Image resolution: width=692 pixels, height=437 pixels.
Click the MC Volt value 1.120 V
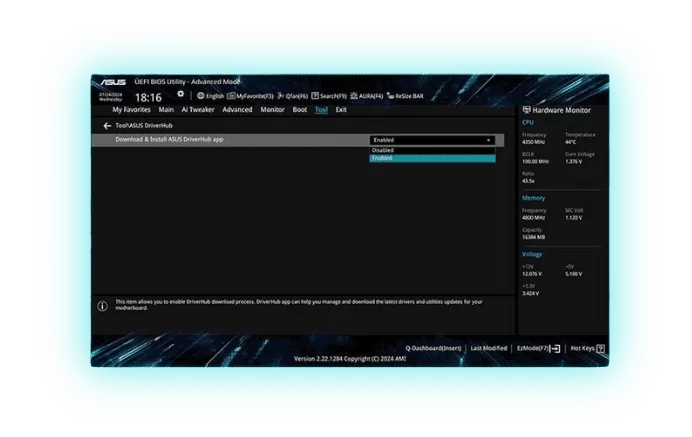(x=574, y=218)
